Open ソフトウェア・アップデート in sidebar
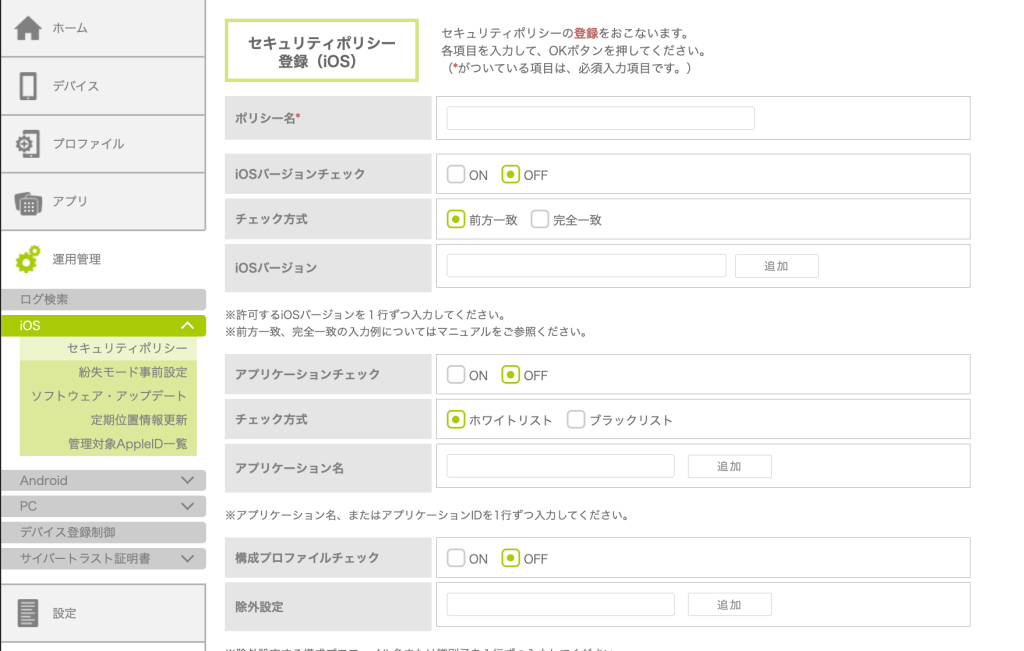The image size is (1024, 651). point(109,395)
